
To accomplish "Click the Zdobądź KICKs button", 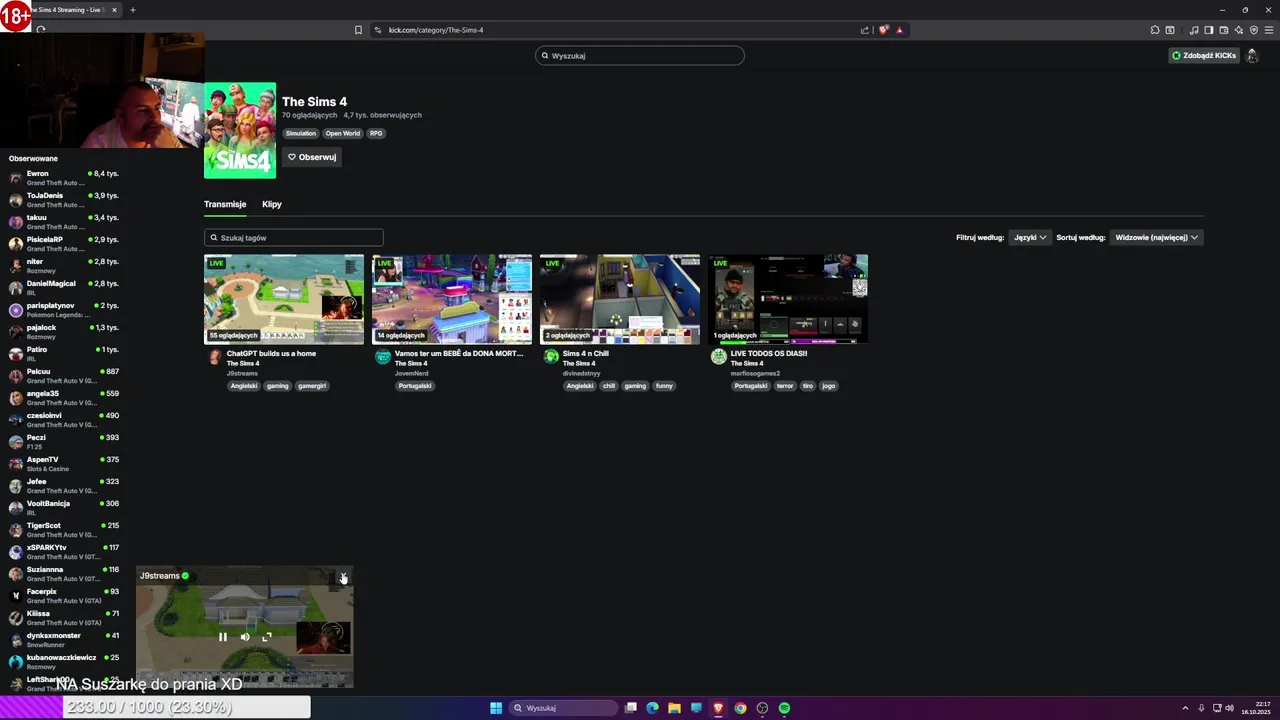I will (x=1204, y=56).
